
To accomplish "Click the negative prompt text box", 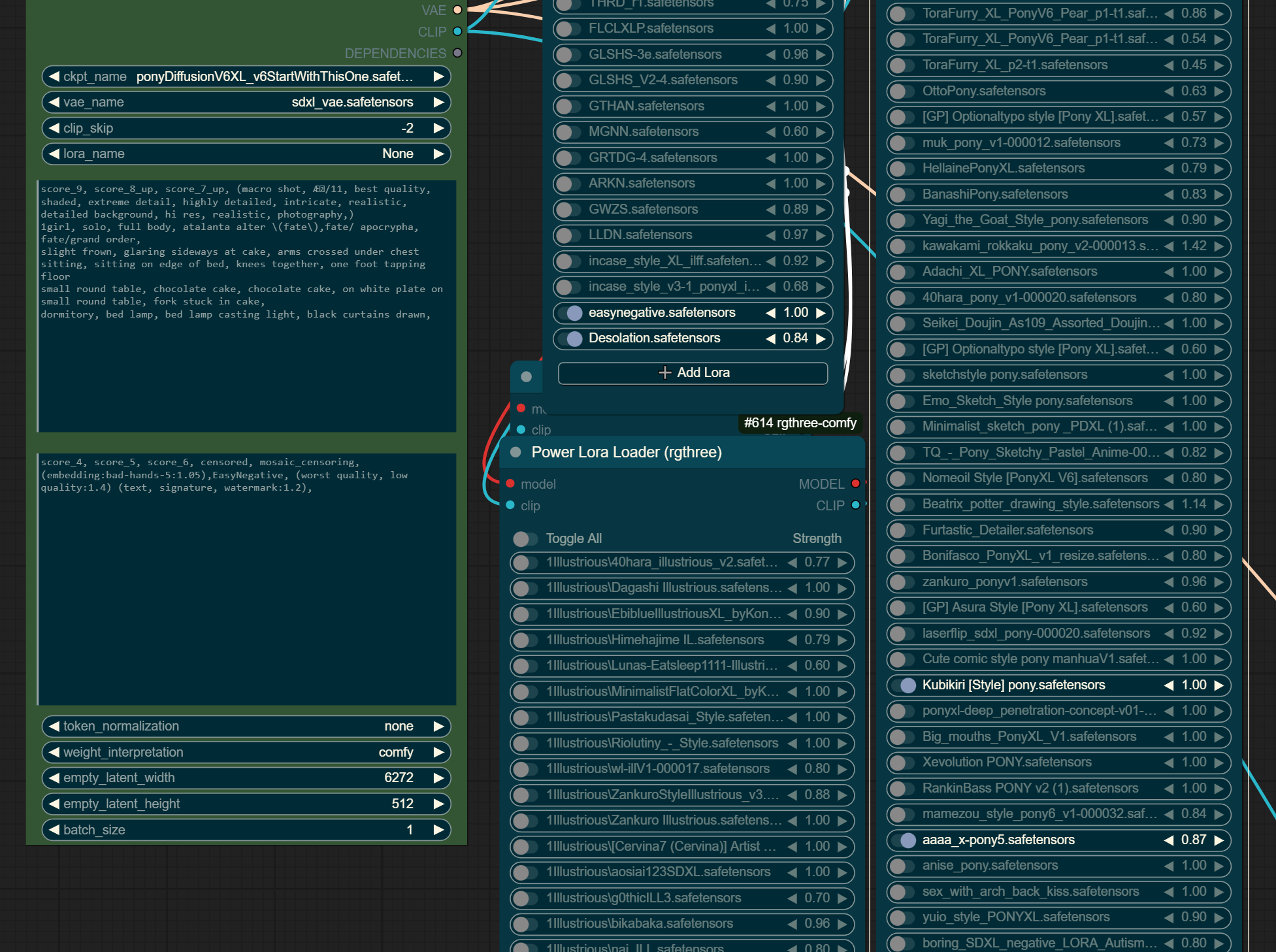I will [x=247, y=579].
